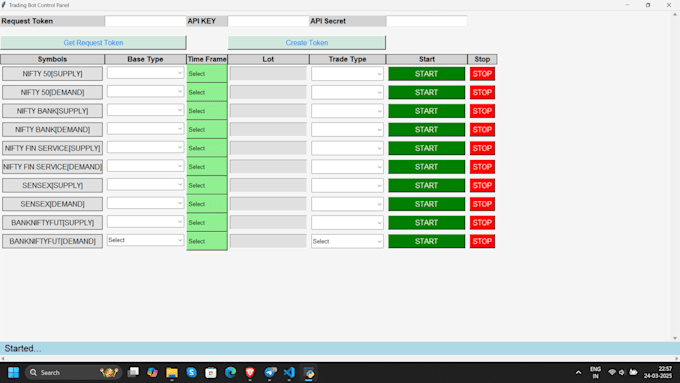Click the Symbols column header
This screenshot has height=383, width=680.
click(52, 59)
